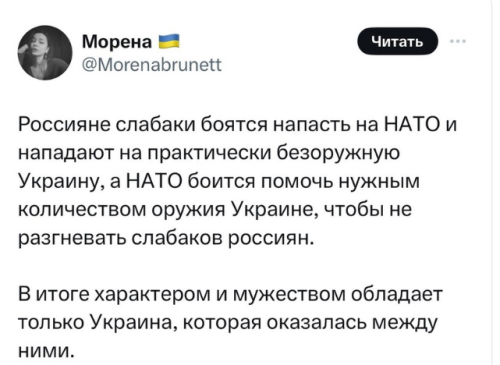Click Морена's round profile avatar

[45, 53]
